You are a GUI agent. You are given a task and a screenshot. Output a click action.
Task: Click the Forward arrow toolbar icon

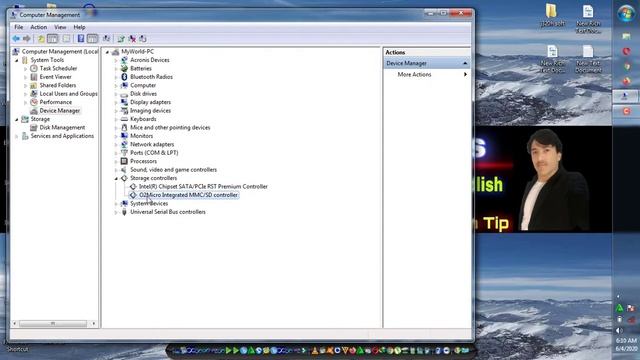27,39
